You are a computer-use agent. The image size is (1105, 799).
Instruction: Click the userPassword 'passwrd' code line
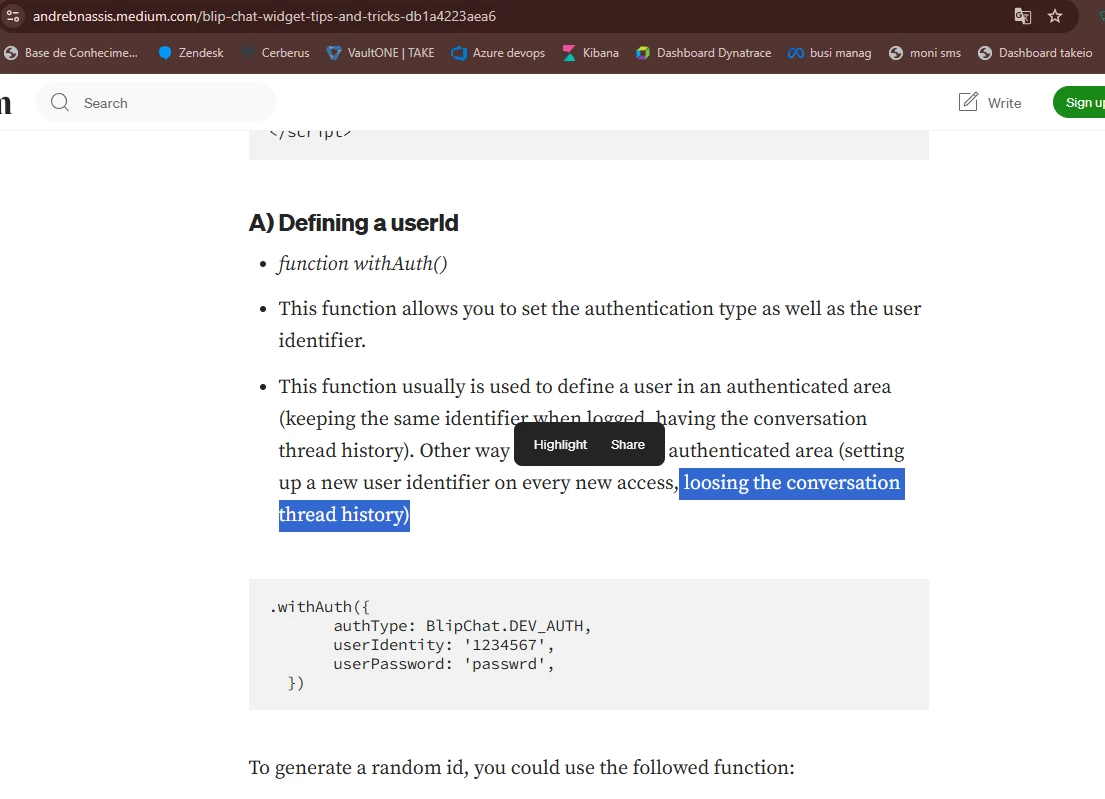pos(444,664)
